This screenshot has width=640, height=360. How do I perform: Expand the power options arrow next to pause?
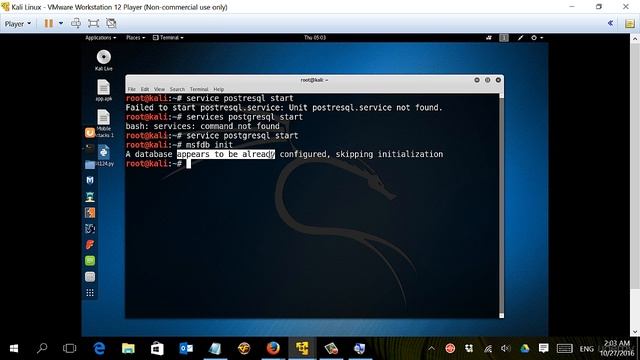coord(61,23)
